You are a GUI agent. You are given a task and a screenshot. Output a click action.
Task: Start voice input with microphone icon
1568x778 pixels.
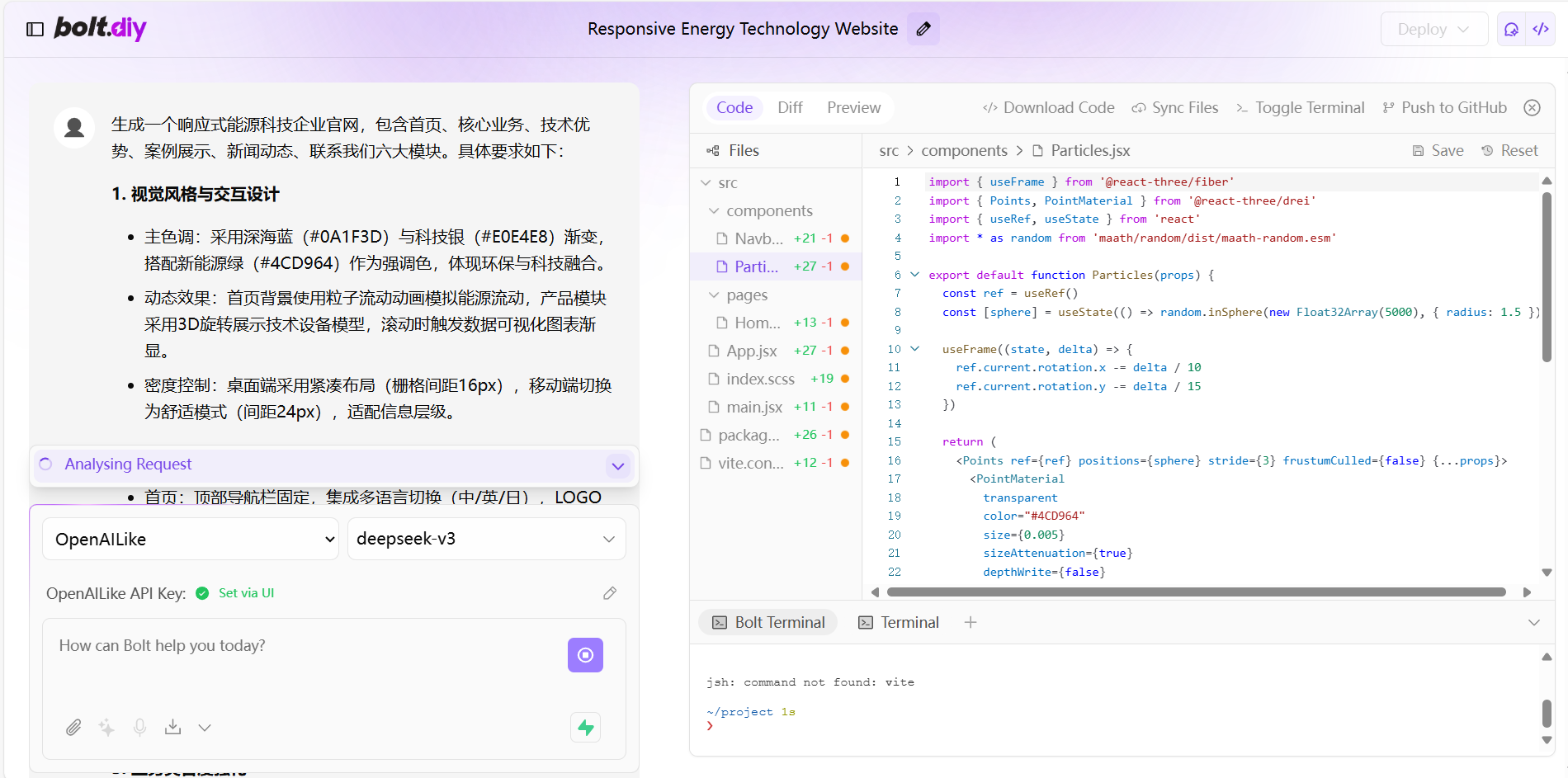pos(139,727)
